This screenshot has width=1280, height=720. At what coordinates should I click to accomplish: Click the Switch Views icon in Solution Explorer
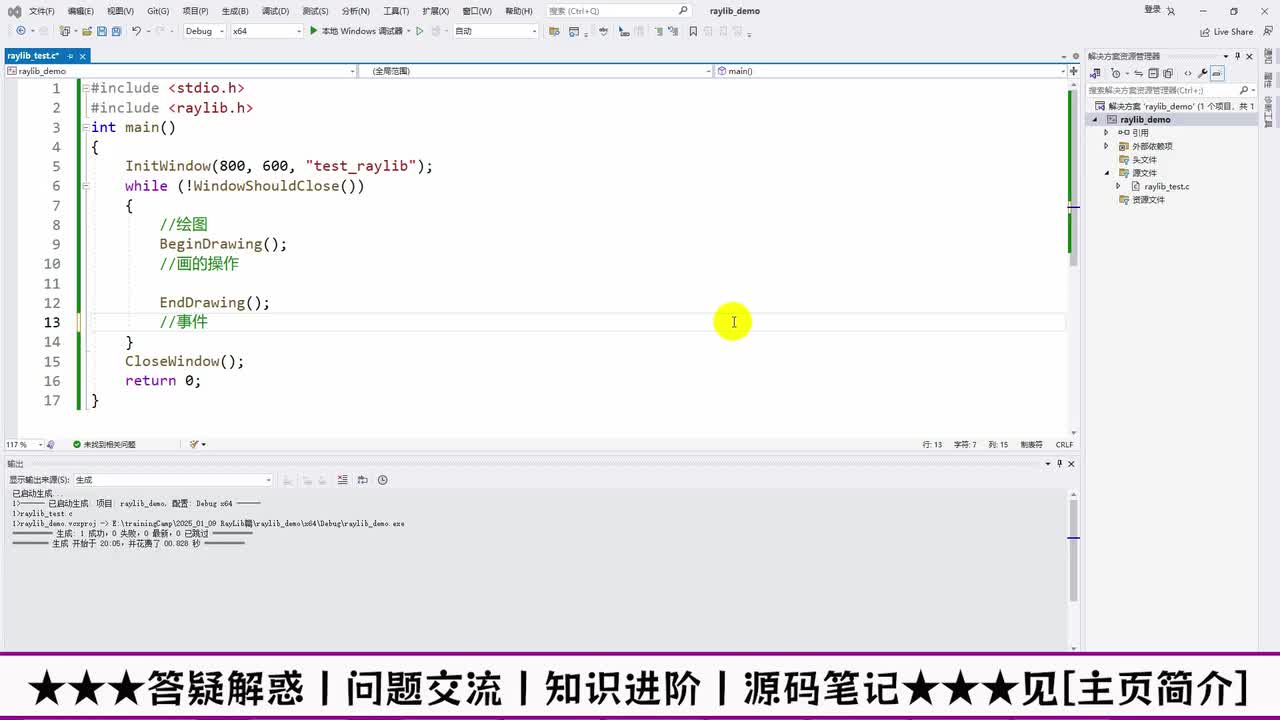click(1095, 73)
